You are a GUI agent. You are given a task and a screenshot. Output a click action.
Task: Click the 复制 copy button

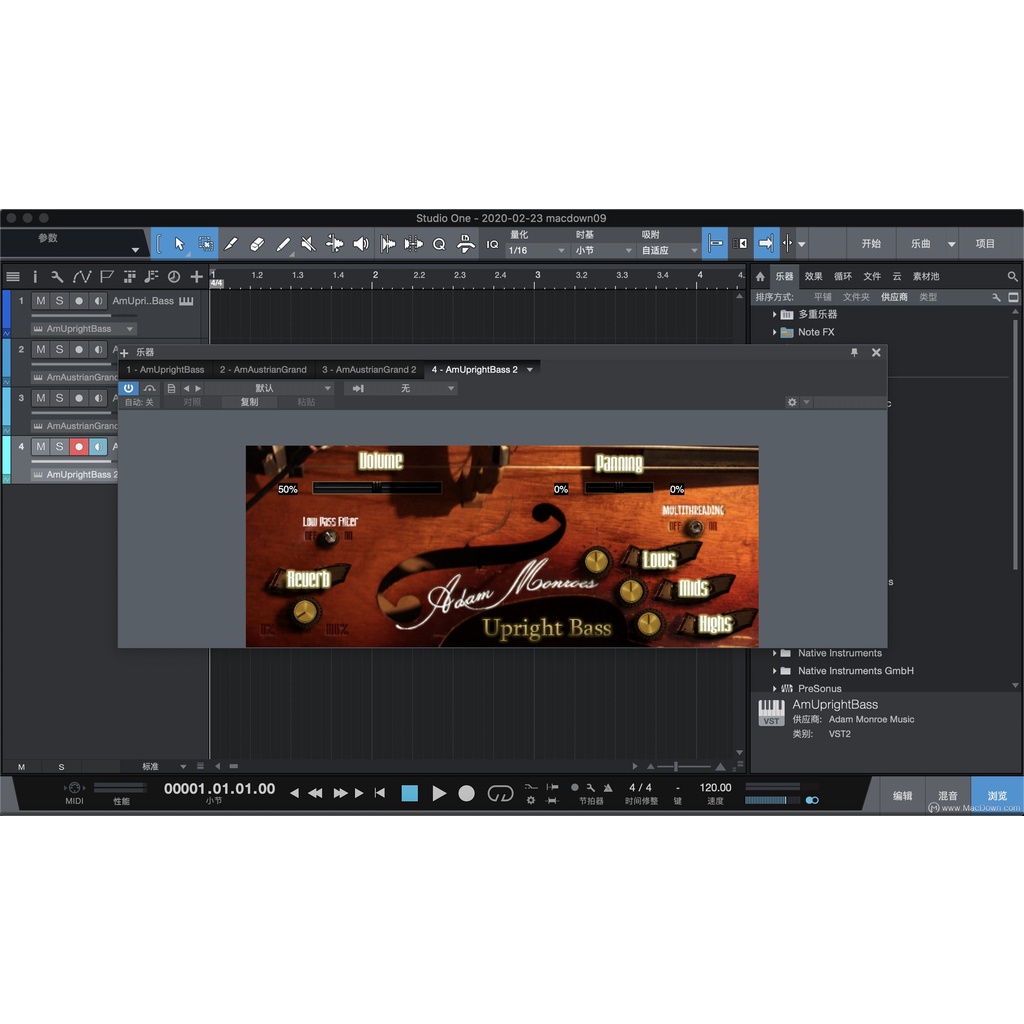[x=249, y=402]
